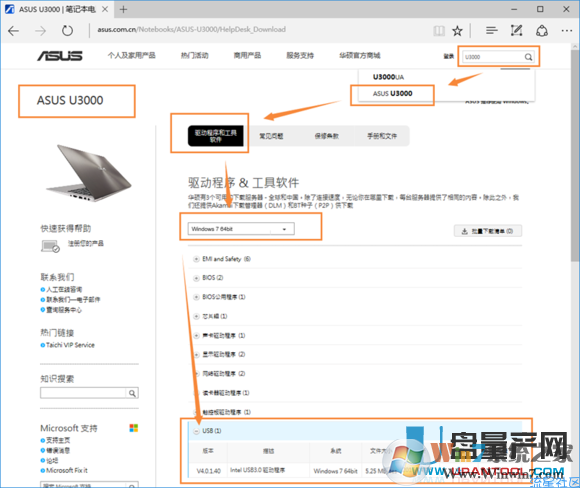Click the ASUS logo
The width and height of the screenshot is (580, 488).
click(x=60, y=55)
